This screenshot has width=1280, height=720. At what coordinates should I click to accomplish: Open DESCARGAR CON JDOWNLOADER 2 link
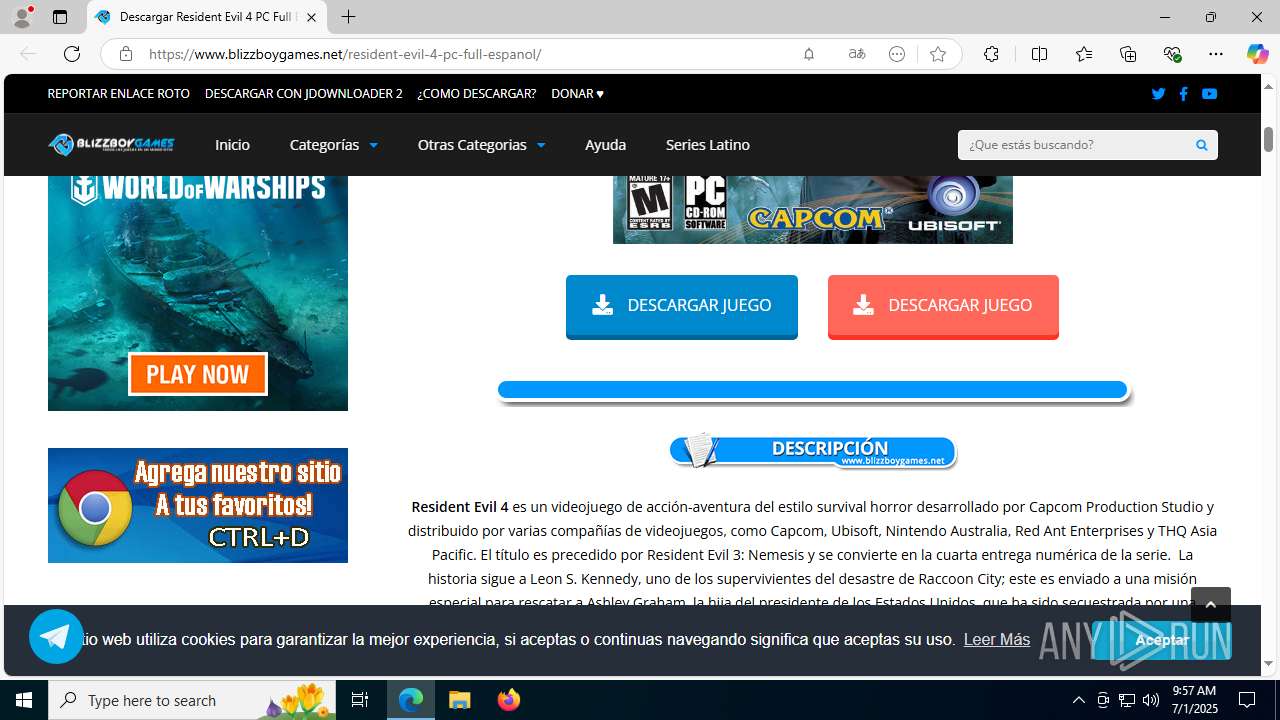[304, 94]
